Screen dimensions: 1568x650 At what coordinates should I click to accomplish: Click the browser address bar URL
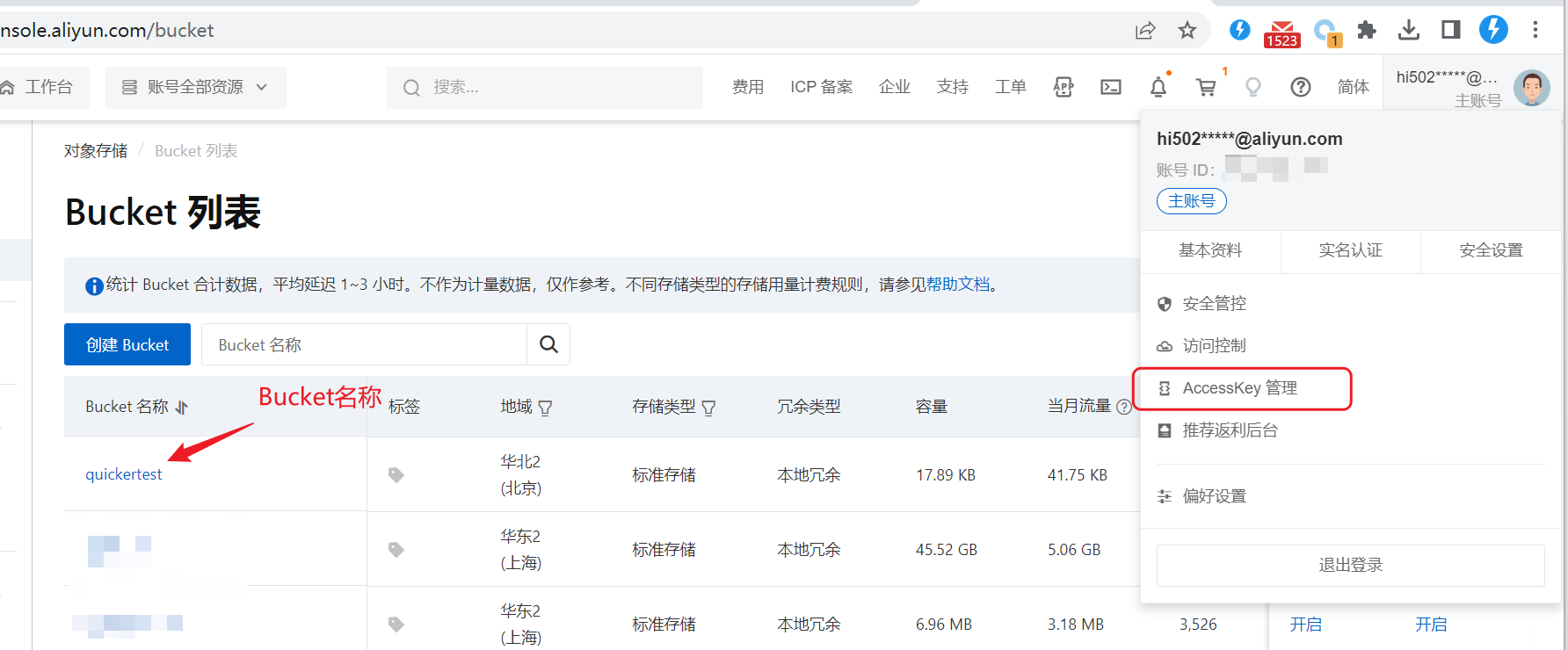point(107,31)
